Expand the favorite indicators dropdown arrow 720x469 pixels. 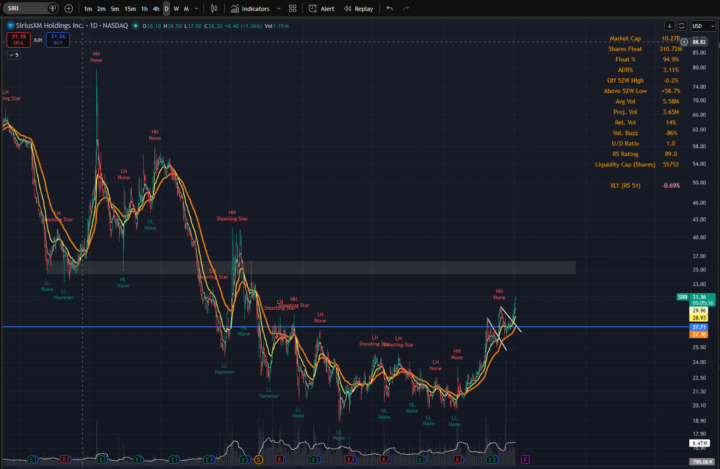coord(279,9)
